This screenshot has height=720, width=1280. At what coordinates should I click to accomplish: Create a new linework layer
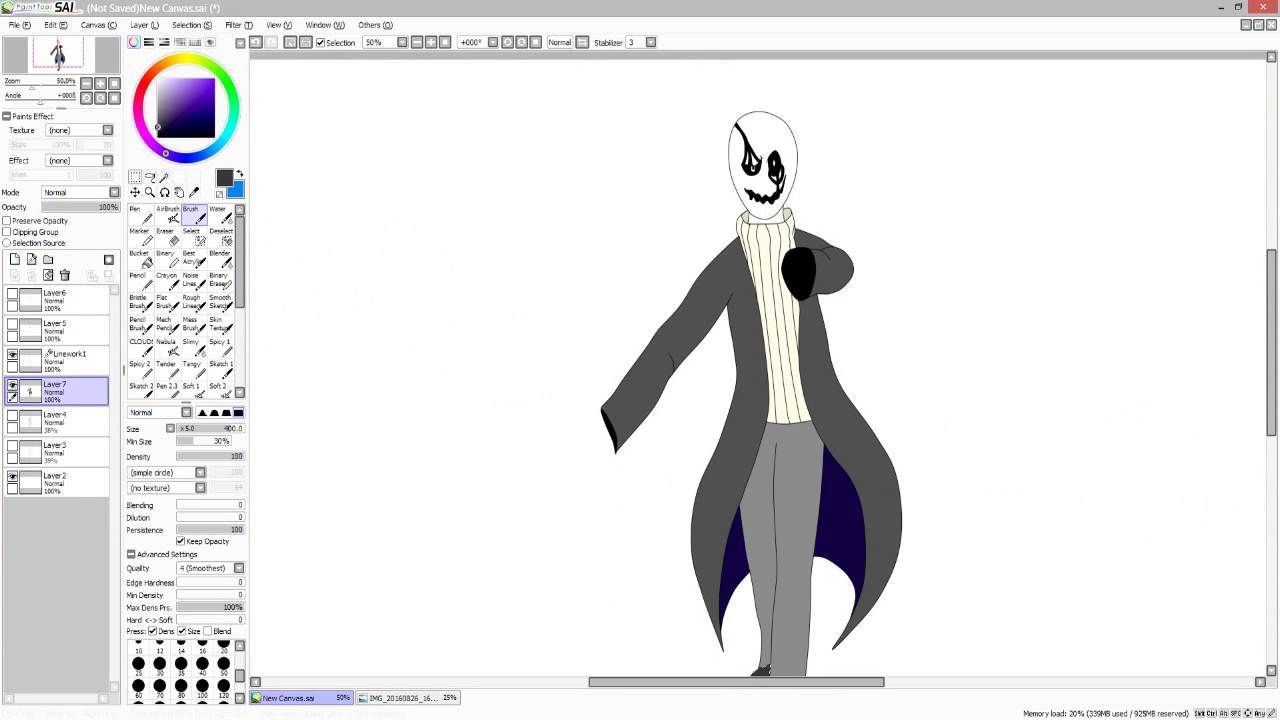[31, 260]
